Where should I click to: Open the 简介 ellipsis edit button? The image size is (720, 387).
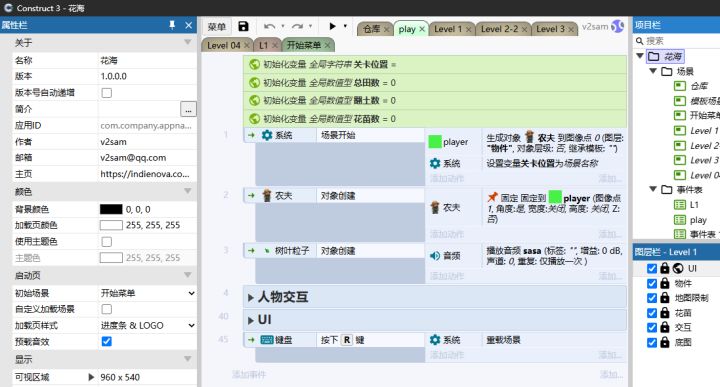[x=188, y=109]
